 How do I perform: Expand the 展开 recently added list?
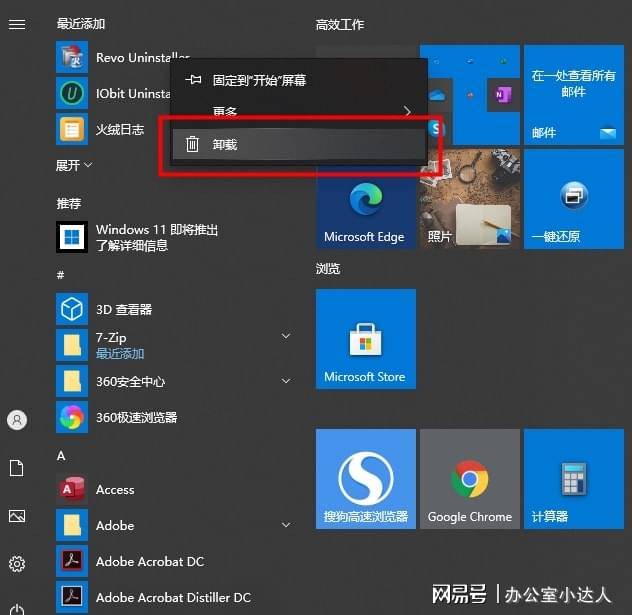point(74,165)
